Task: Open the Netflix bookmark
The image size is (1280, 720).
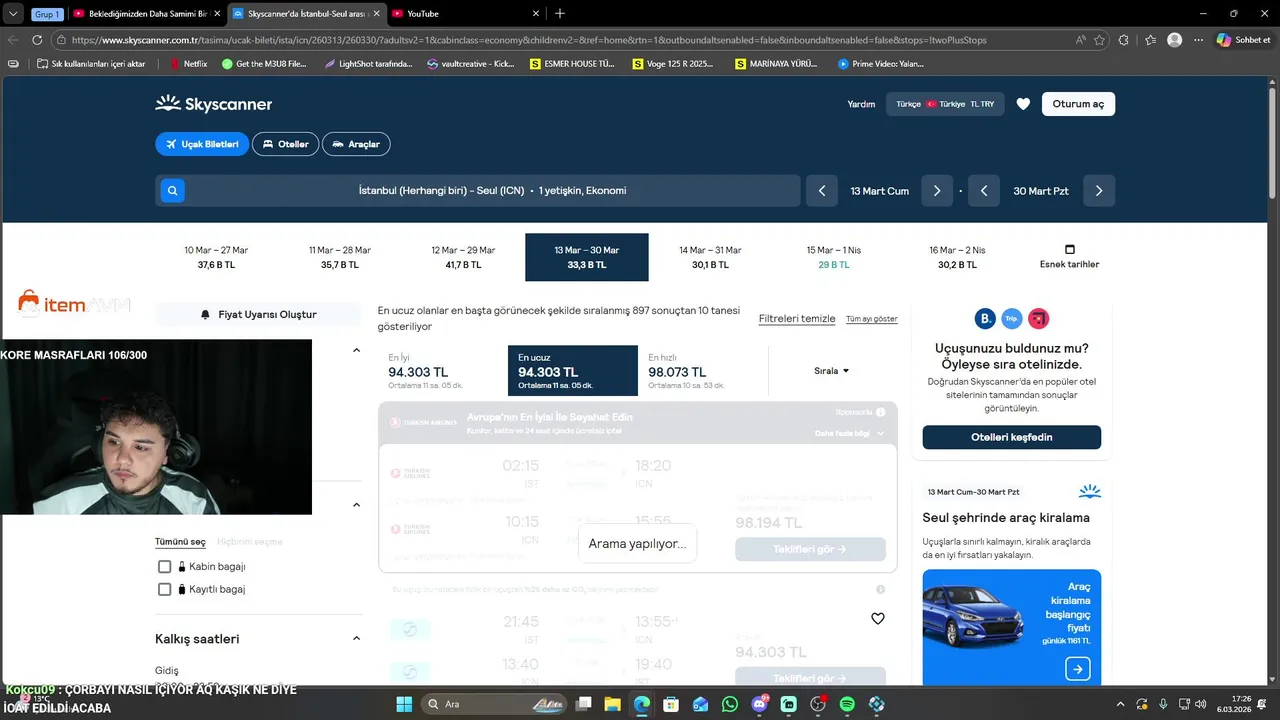Action: coord(187,64)
